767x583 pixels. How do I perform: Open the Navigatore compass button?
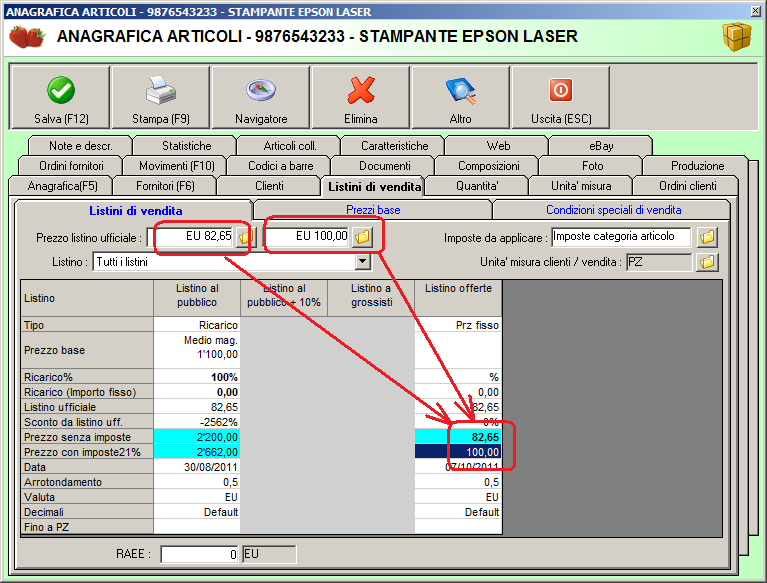click(x=261, y=97)
